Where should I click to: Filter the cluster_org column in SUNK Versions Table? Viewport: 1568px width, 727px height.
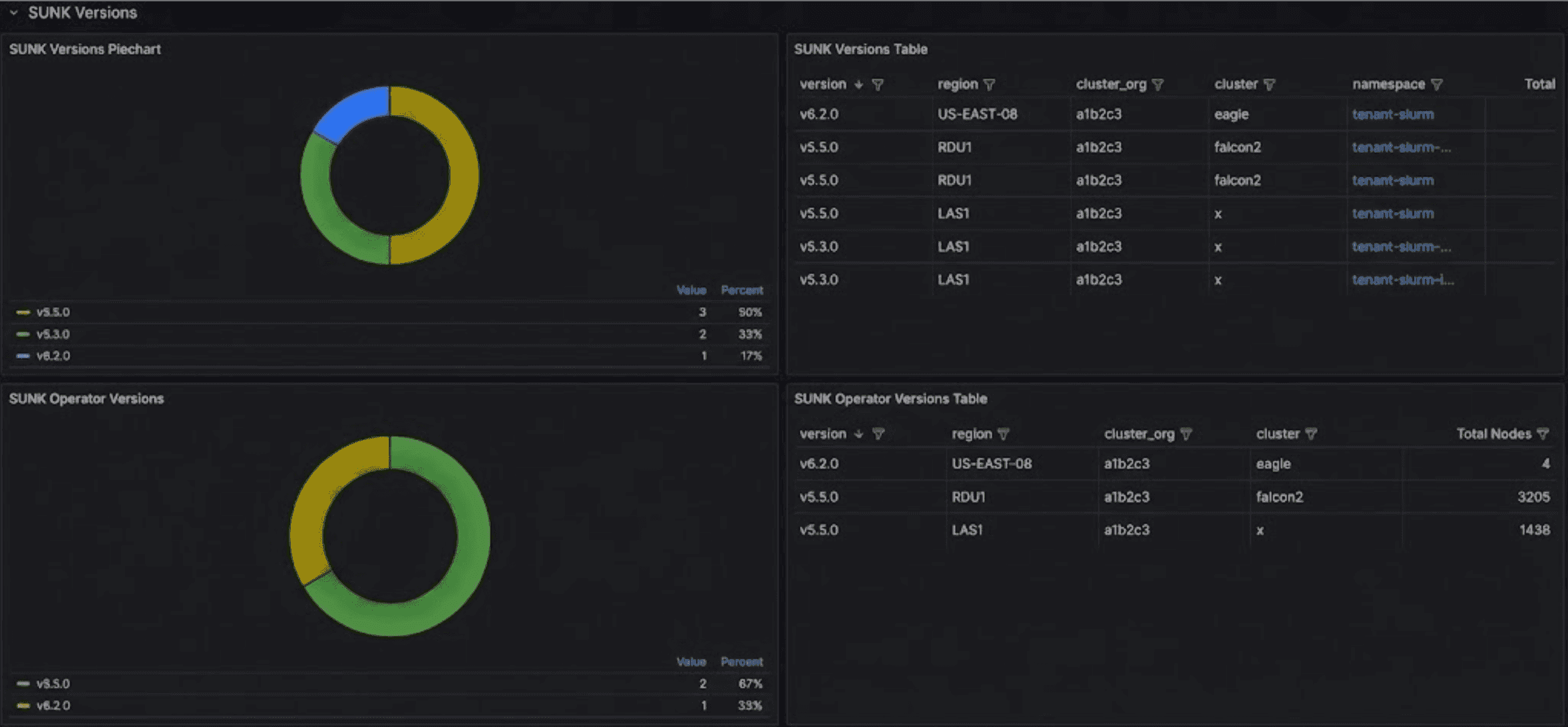tap(1158, 85)
